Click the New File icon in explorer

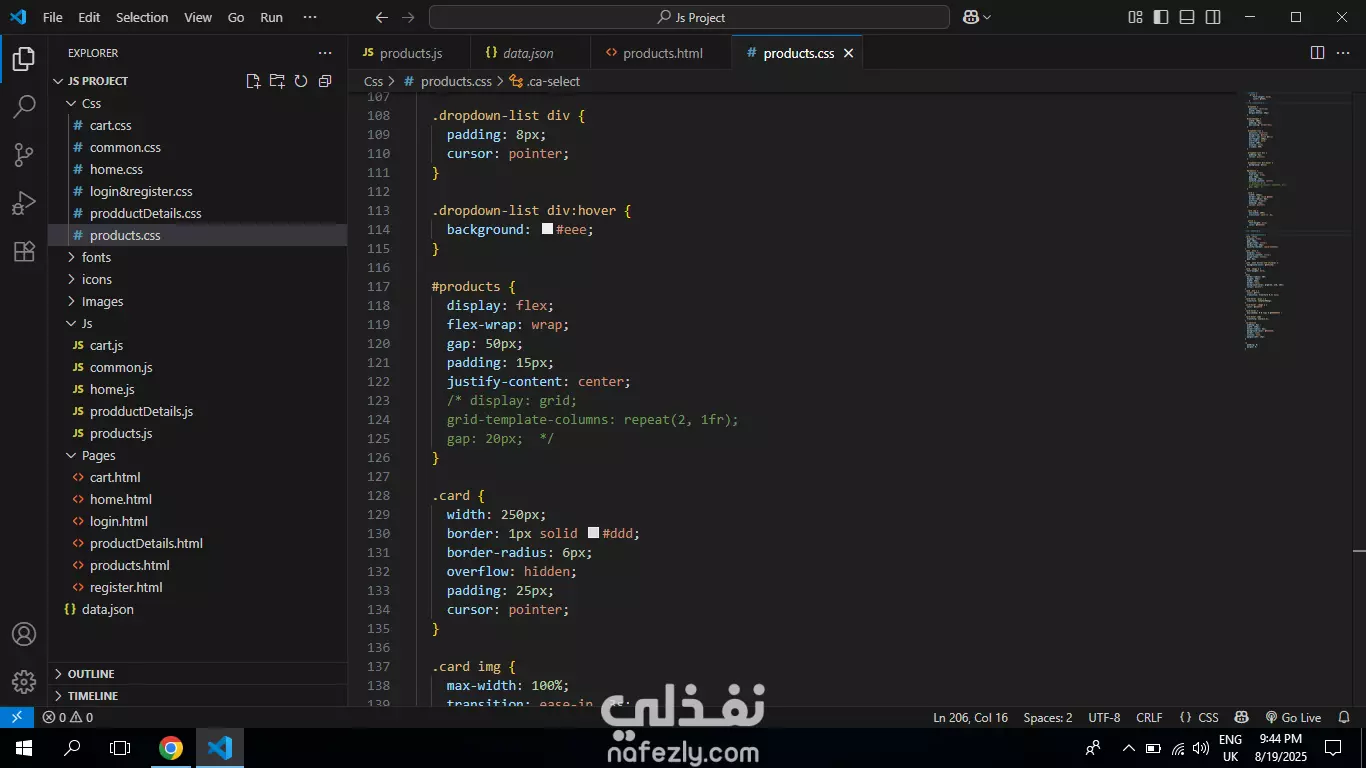click(253, 81)
